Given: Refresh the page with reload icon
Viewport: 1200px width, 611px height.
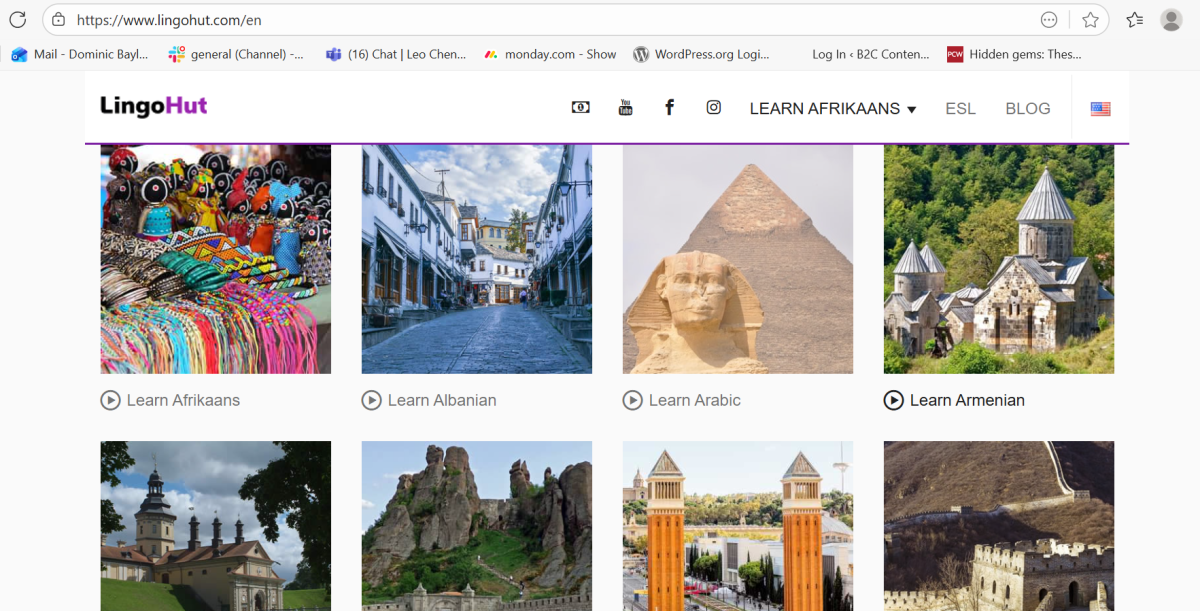Looking at the screenshot, I should coord(17,20).
